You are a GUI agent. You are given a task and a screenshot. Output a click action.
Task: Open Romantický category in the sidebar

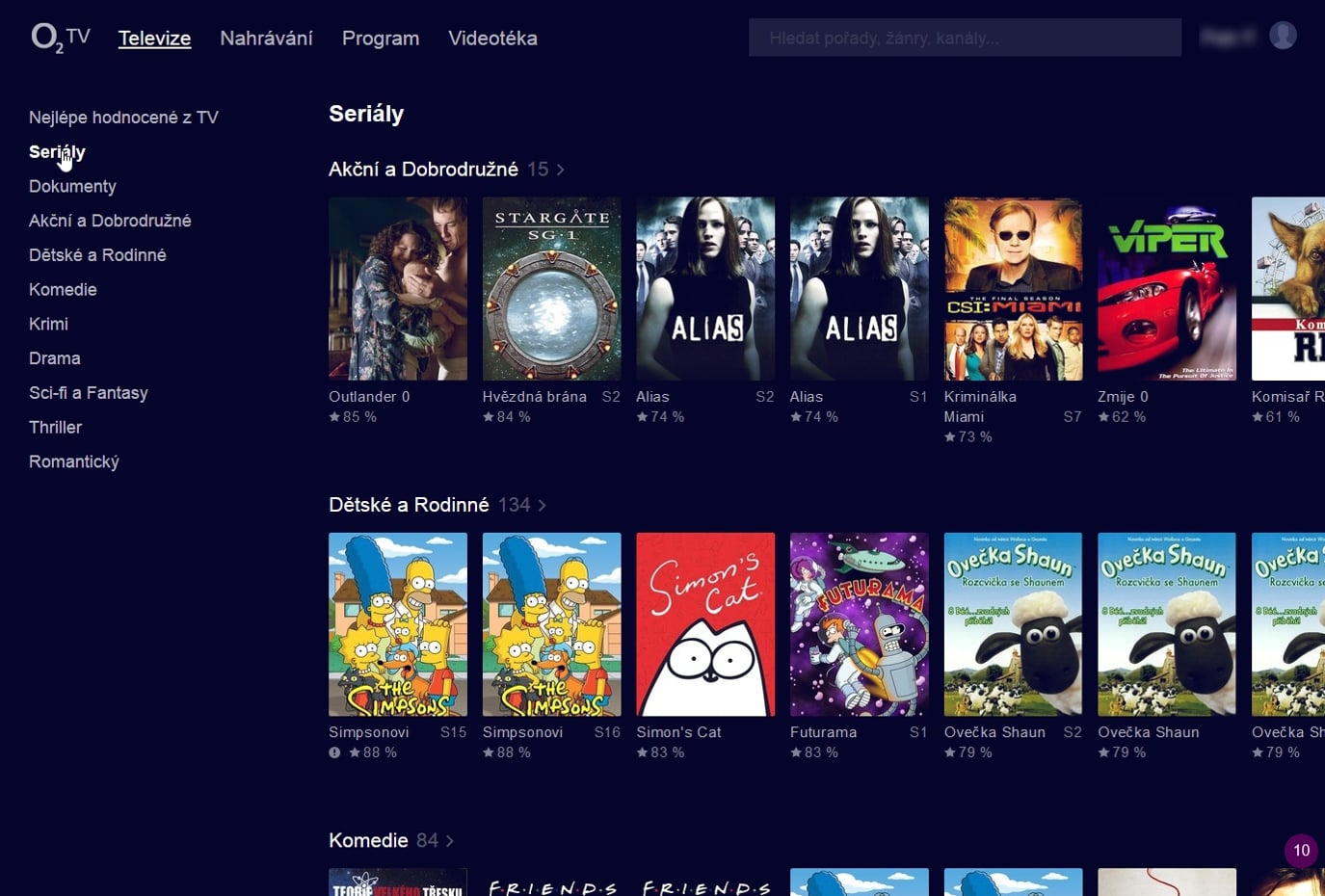74,461
